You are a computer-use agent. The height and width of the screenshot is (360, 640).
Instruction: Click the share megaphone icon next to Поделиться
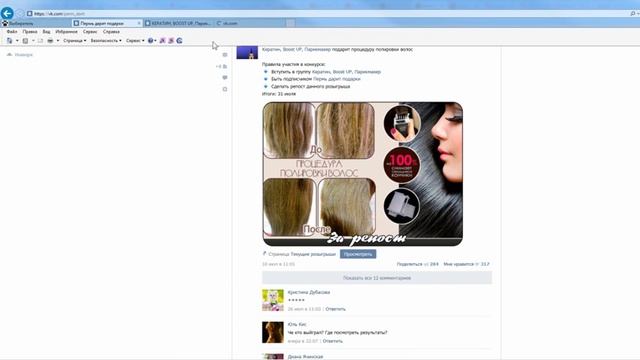coord(427,264)
